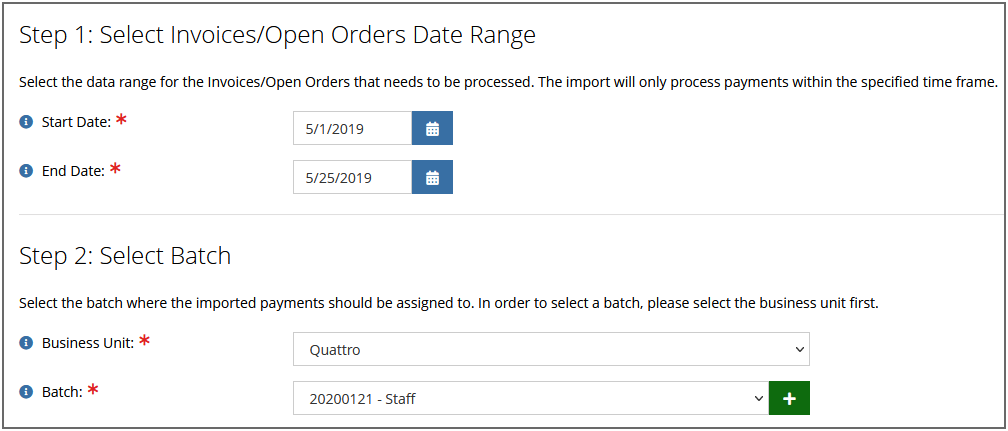
Task: Click the info icon beside Start Date
Action: (26, 122)
